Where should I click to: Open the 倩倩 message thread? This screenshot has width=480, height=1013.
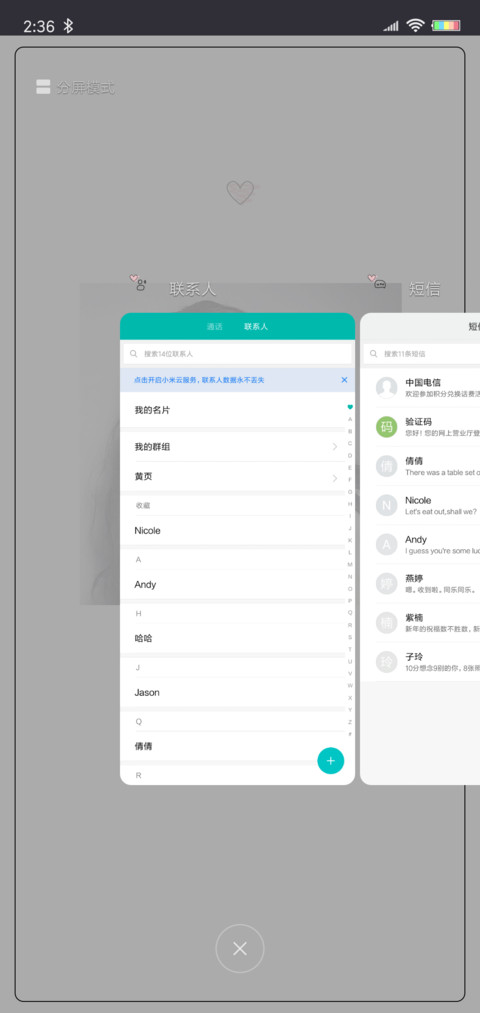[x=420, y=466]
